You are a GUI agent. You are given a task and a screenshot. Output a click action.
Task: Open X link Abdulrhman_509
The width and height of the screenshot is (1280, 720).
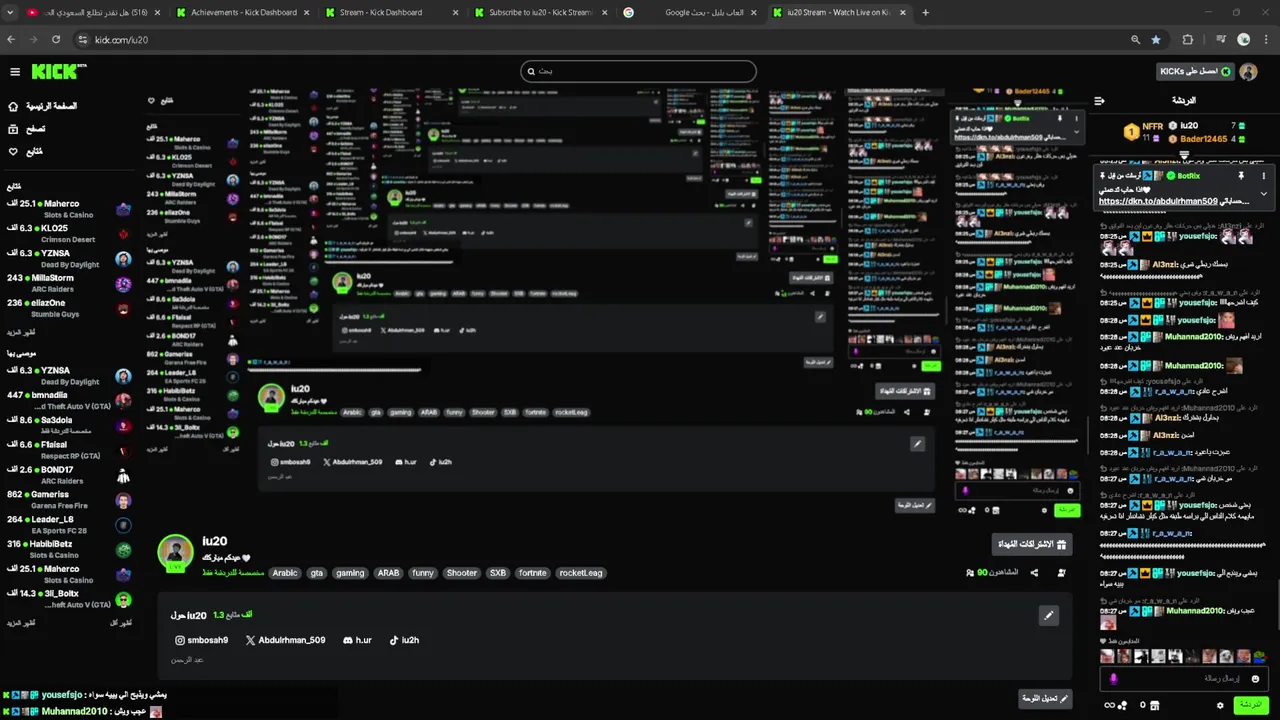coord(285,640)
